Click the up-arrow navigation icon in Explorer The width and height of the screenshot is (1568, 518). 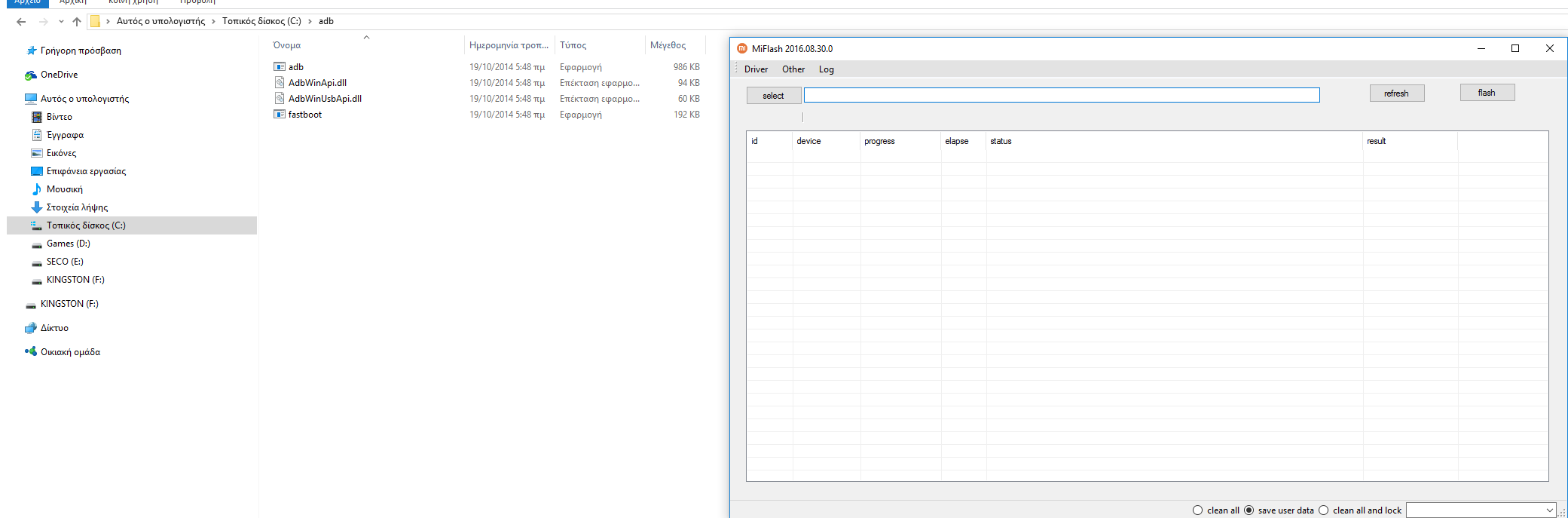77,21
